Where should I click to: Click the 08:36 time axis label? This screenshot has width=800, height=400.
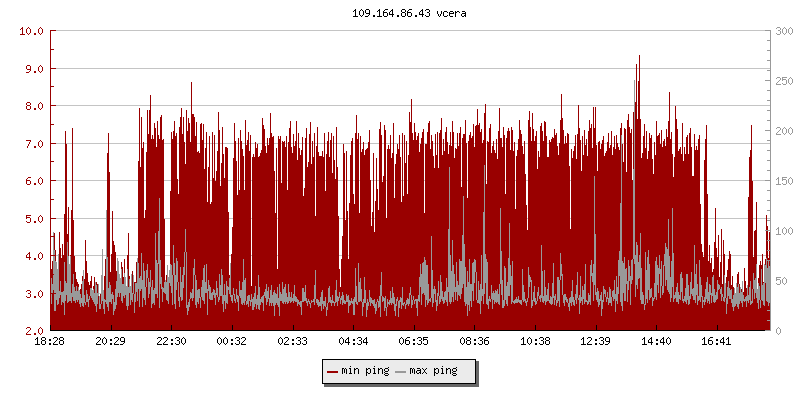(474, 342)
